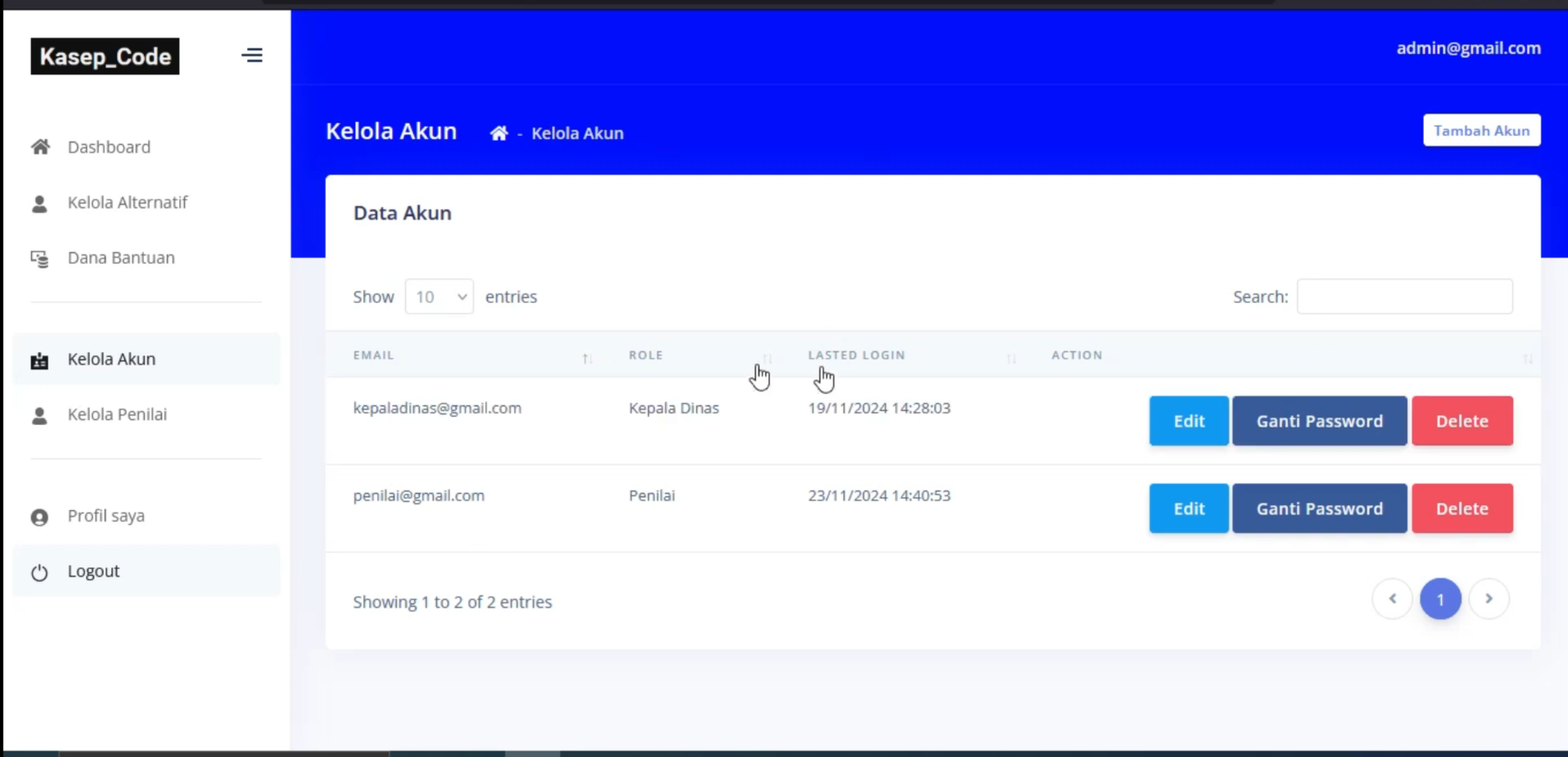Open Profil saya menu item
Viewport: 1568px width, 757px height.
146,516
